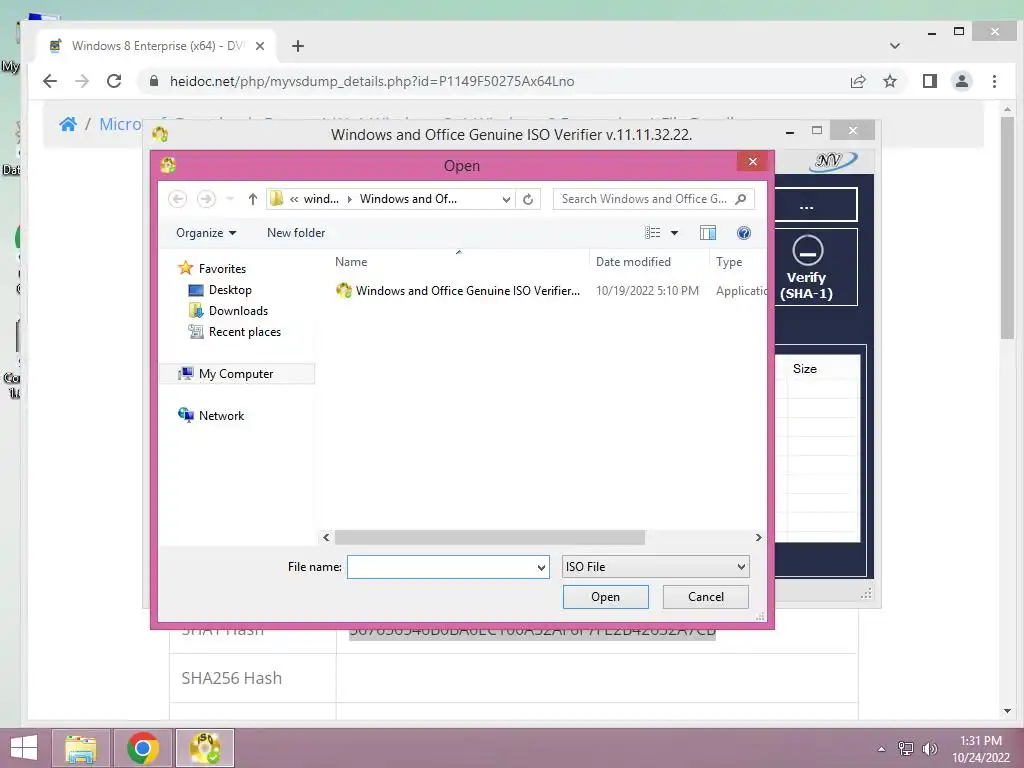Image resolution: width=1024 pixels, height=768 pixels.
Task: Click the browse '...' button in Verifier window
Action: (x=807, y=205)
